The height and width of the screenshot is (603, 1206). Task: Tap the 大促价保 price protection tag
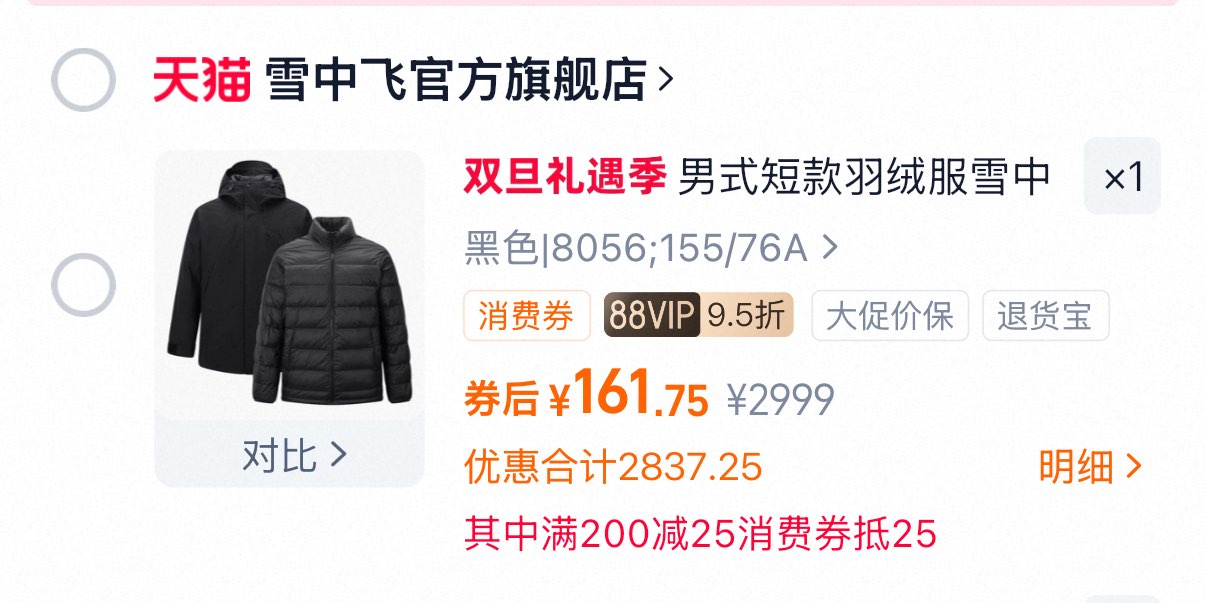point(890,316)
